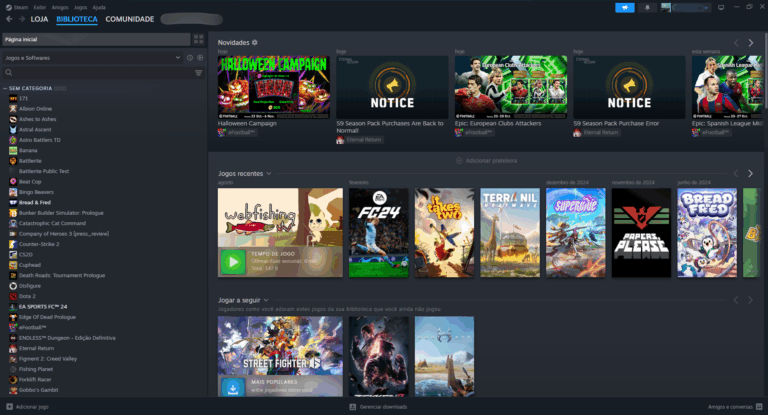The height and width of the screenshot is (415, 768).
Task: Click the green play button for Webfishing
Action: (x=233, y=262)
